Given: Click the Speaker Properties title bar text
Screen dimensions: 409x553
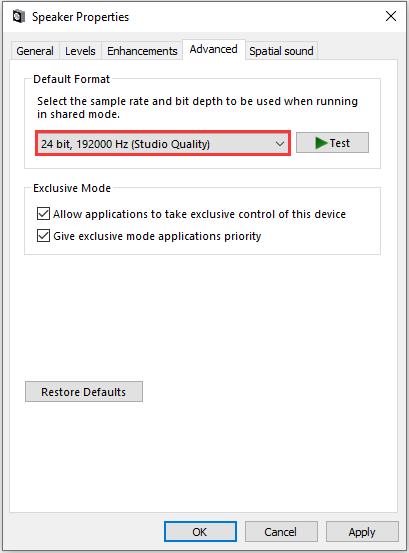Looking at the screenshot, I should [80, 17].
